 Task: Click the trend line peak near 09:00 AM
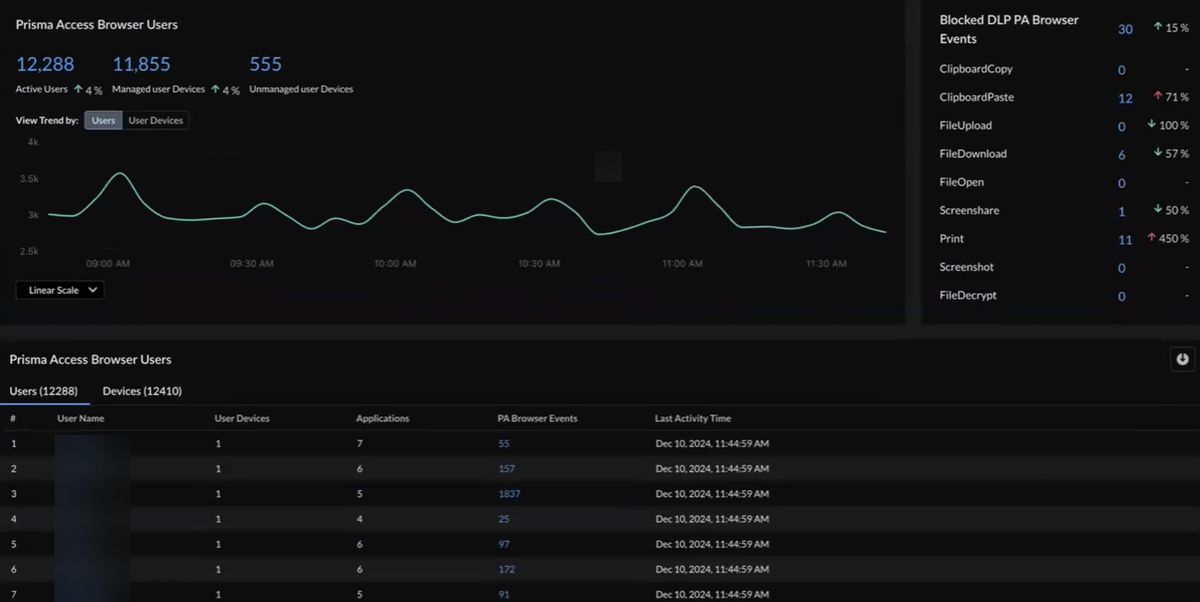(120, 174)
